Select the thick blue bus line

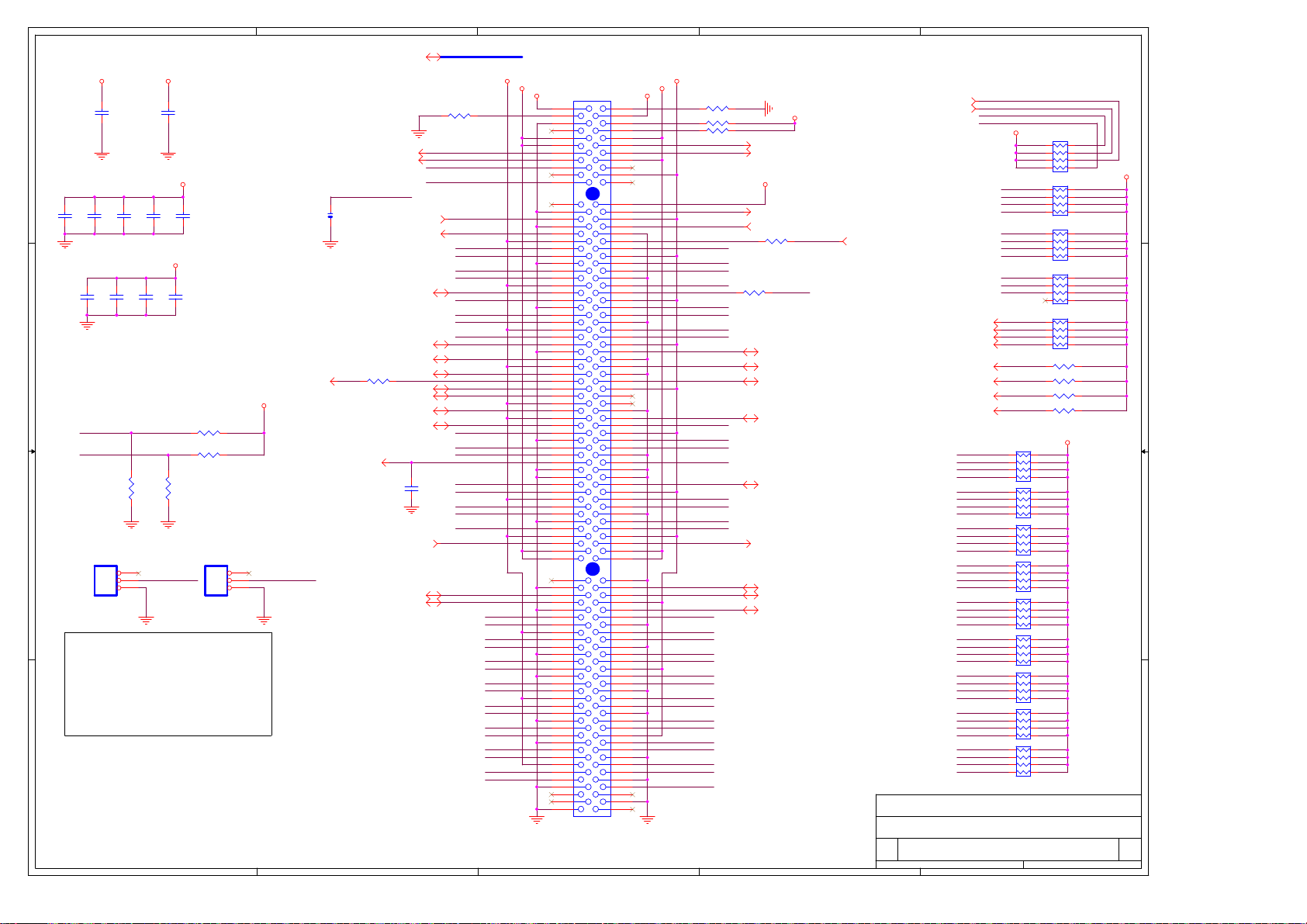point(481,57)
